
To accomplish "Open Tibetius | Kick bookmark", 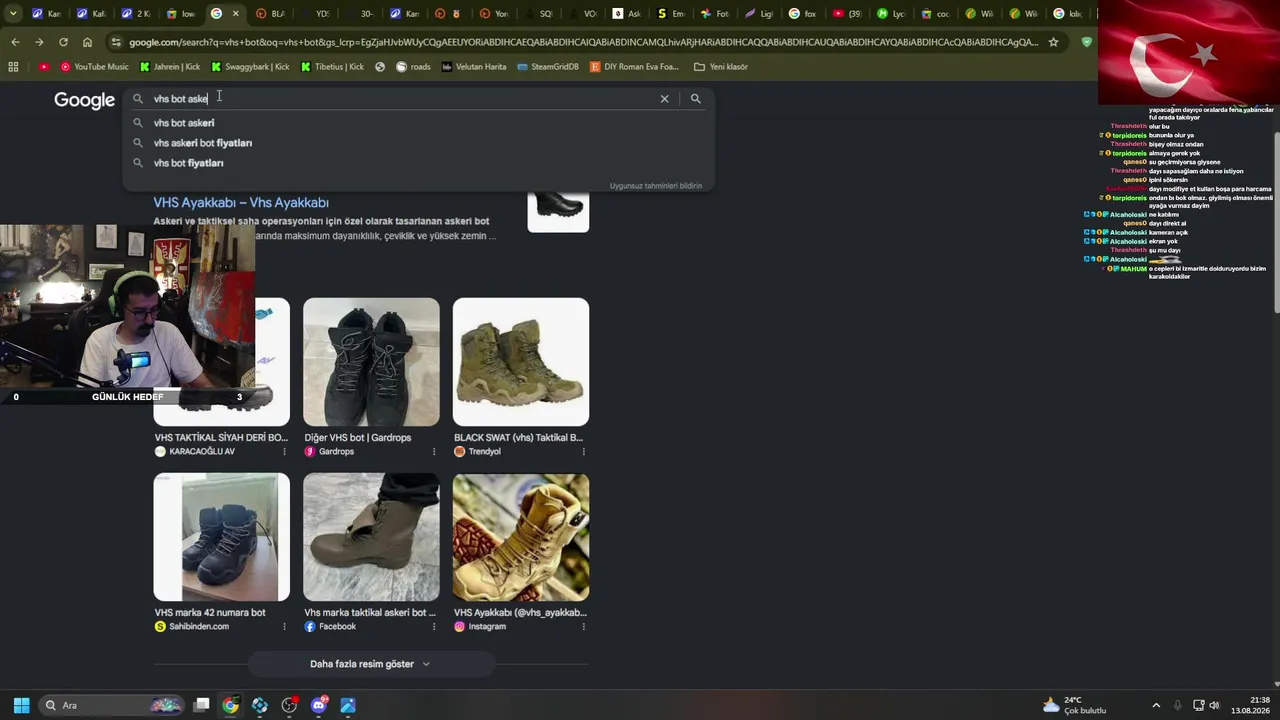I will 332,67.
